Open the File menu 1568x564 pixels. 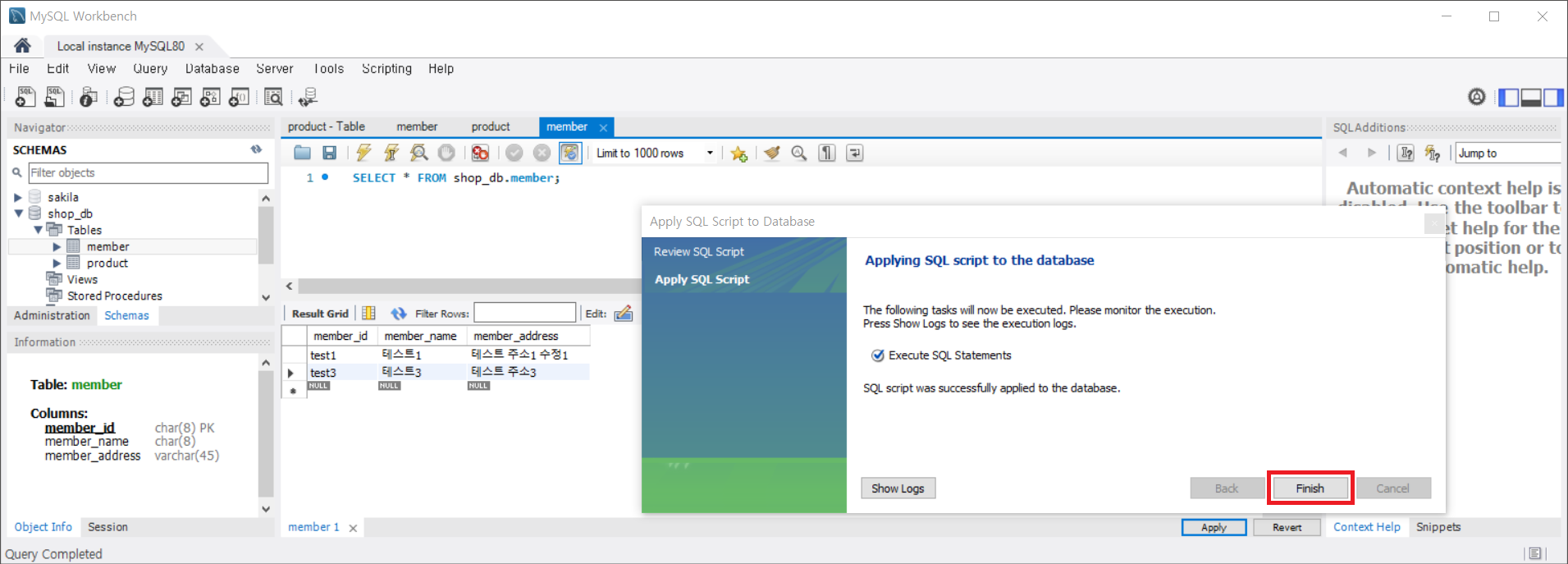pyautogui.click(x=19, y=68)
